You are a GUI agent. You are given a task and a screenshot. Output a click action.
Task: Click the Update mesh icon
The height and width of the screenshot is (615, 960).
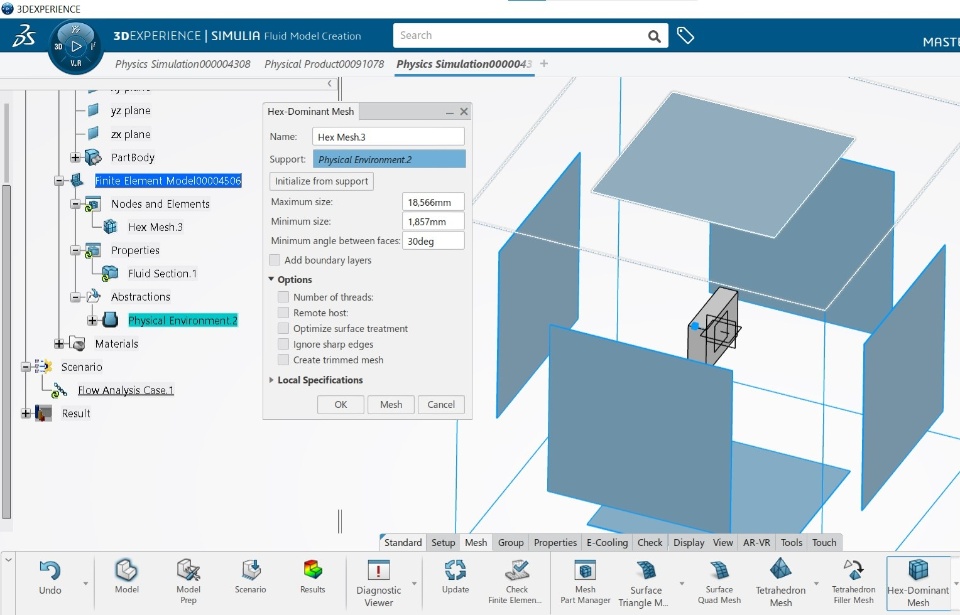tap(455, 570)
